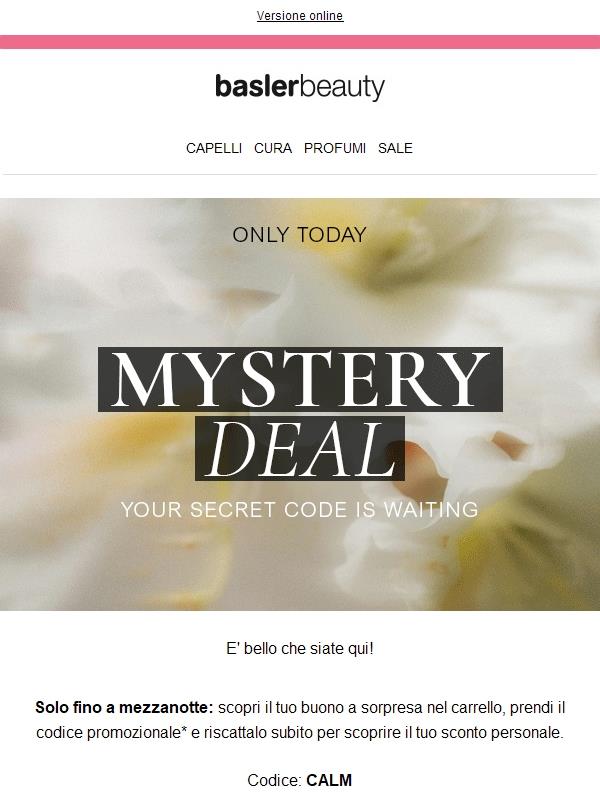The height and width of the screenshot is (800, 600).
Task: Open the CURA category
Action: pyautogui.click(x=273, y=148)
